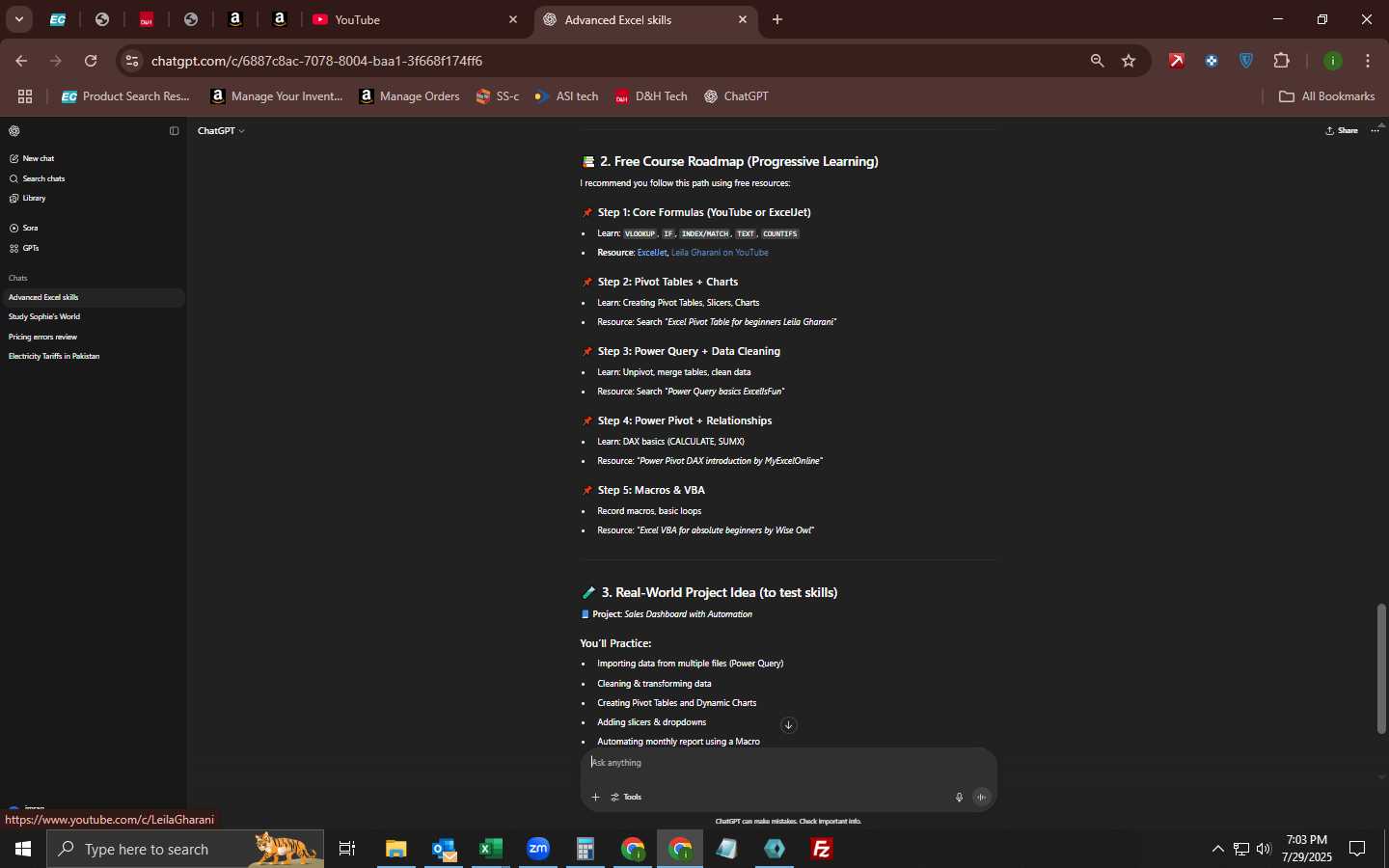Share this conversation
This screenshot has height=868, width=1389.
[1342, 131]
